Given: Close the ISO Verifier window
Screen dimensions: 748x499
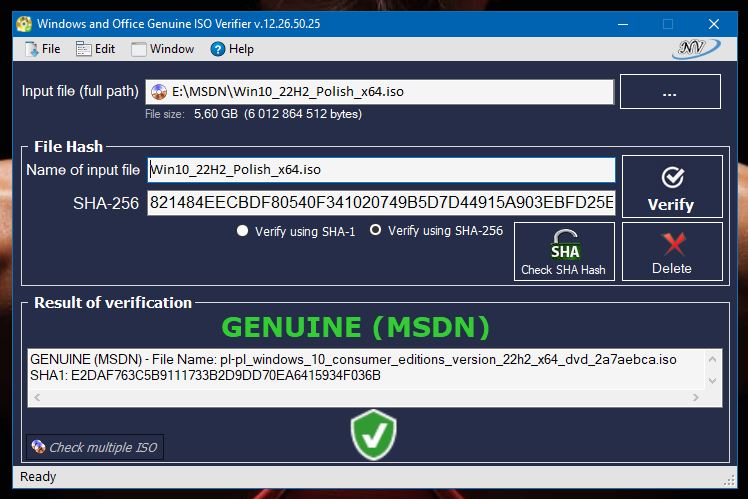Looking at the screenshot, I should point(714,24).
